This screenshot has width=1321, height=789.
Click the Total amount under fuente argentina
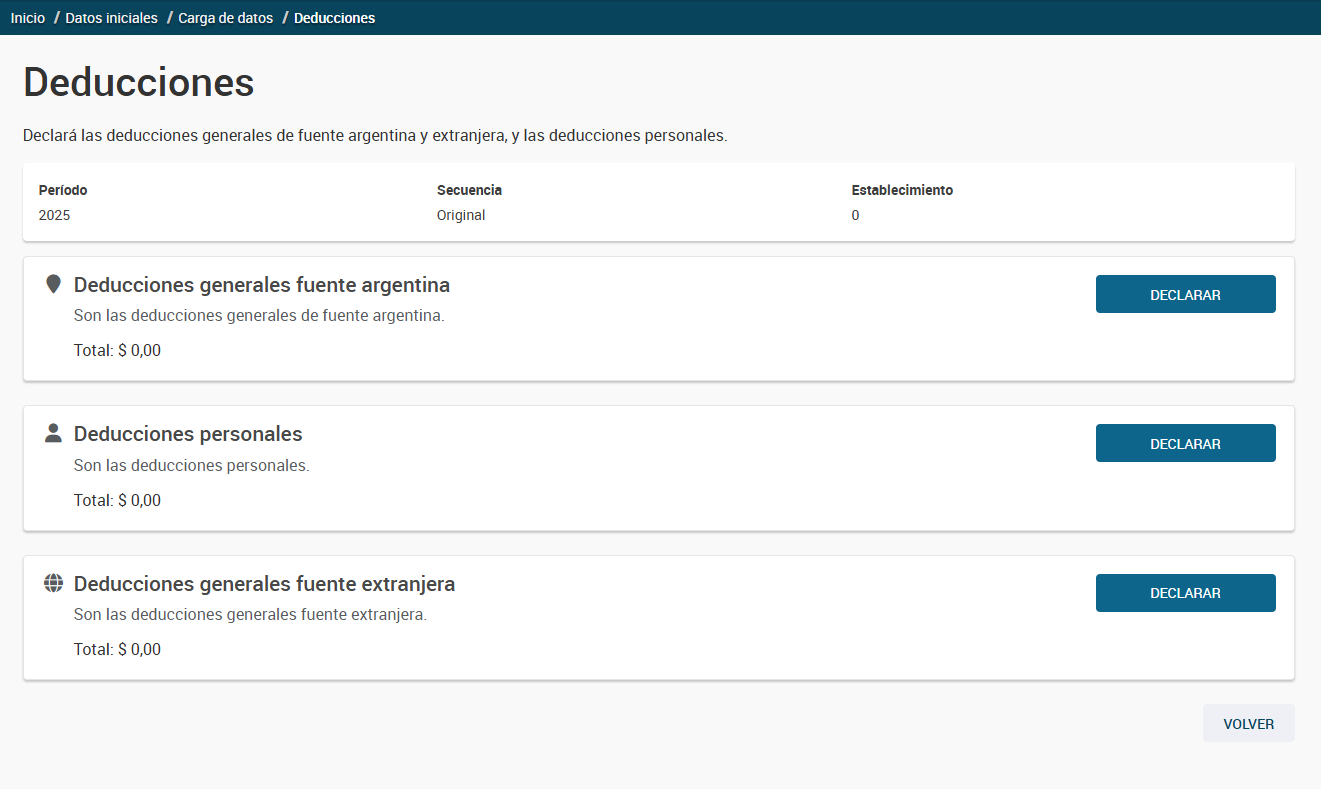click(x=117, y=351)
